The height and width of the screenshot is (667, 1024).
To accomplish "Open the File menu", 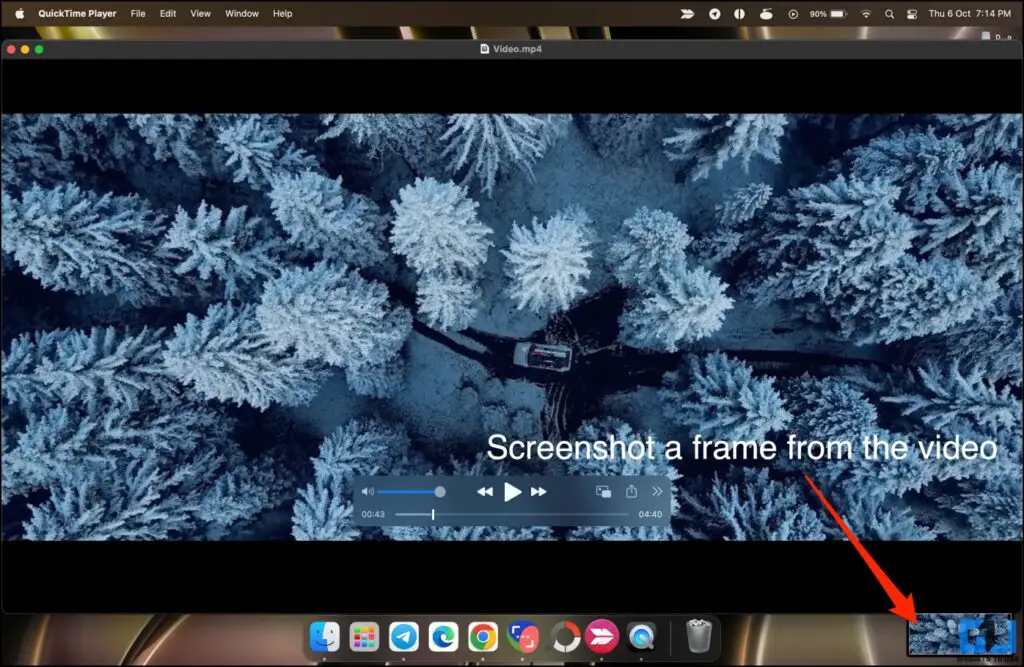I will [138, 14].
